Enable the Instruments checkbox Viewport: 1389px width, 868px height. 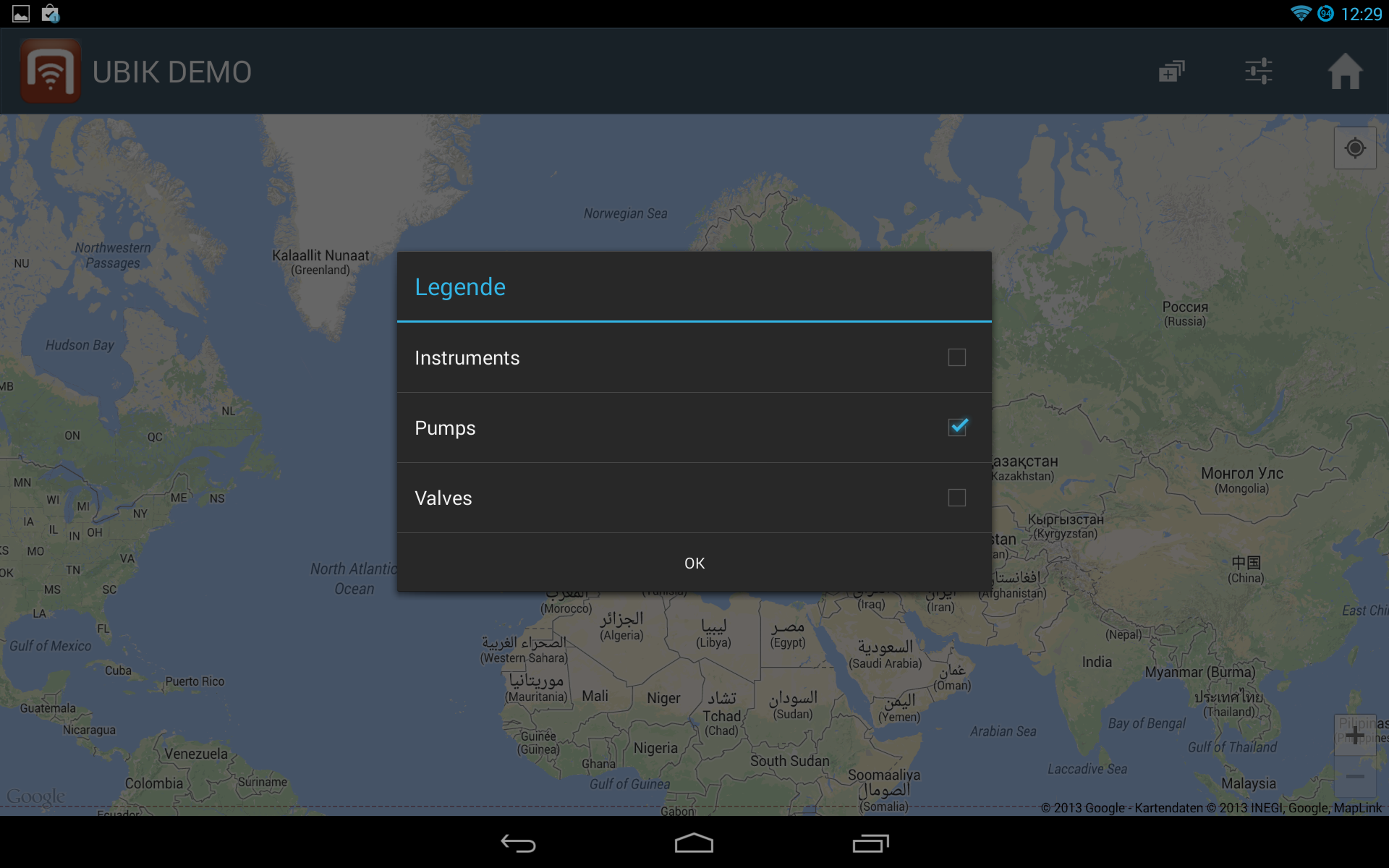(x=956, y=357)
